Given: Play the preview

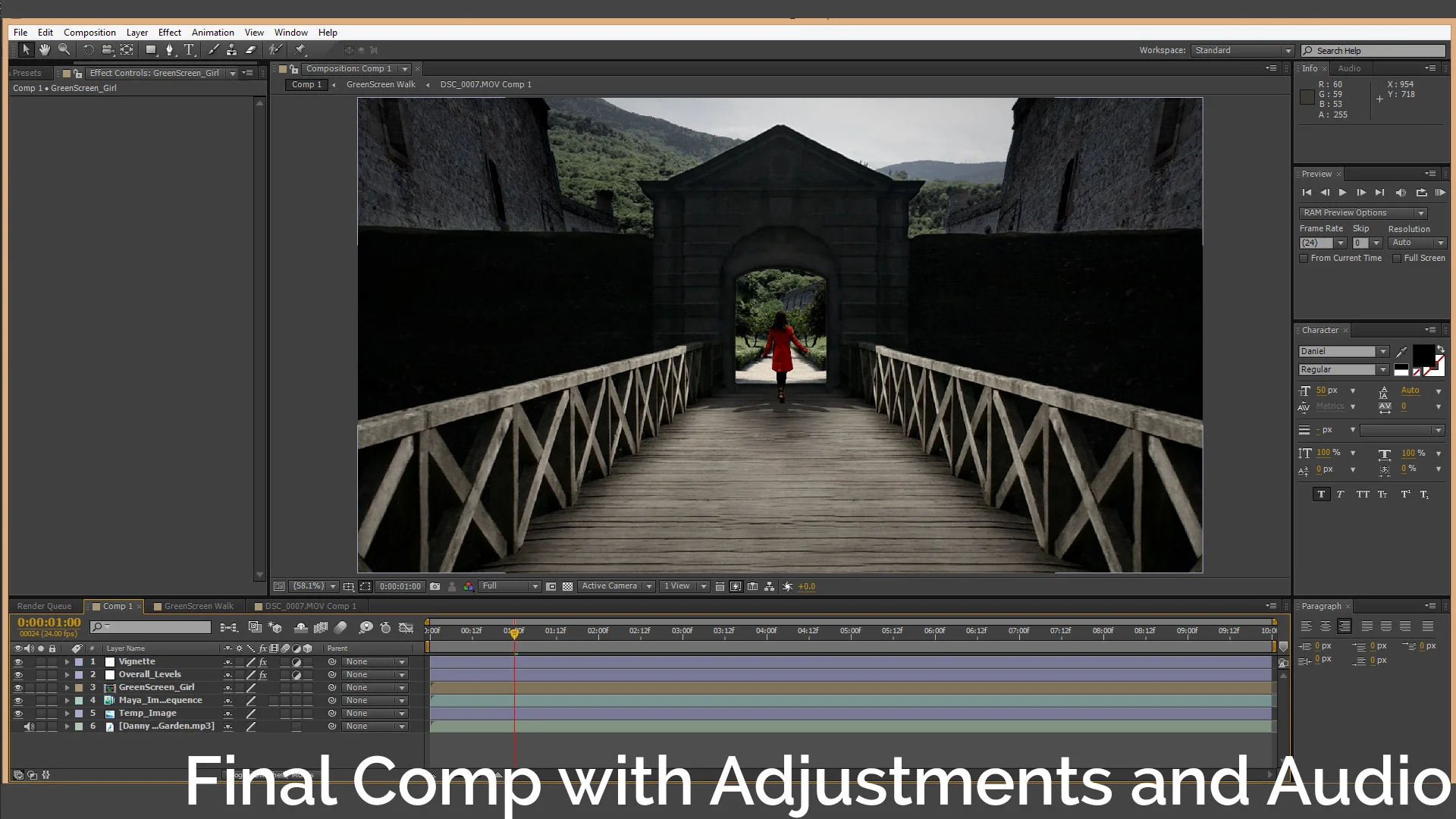Looking at the screenshot, I should [1342, 193].
